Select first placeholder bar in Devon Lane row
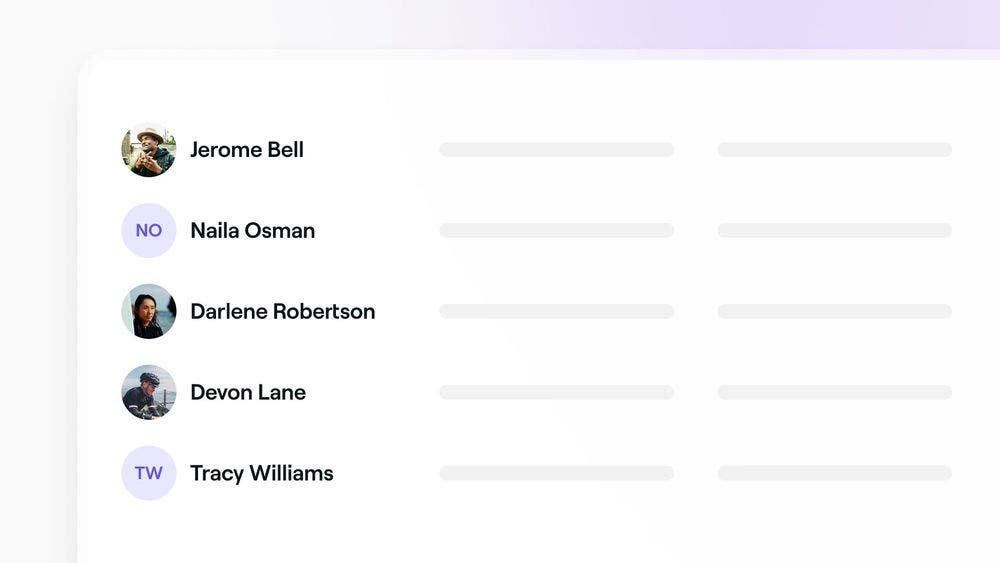Screen dimensions: 1000x563 (x=556, y=392)
